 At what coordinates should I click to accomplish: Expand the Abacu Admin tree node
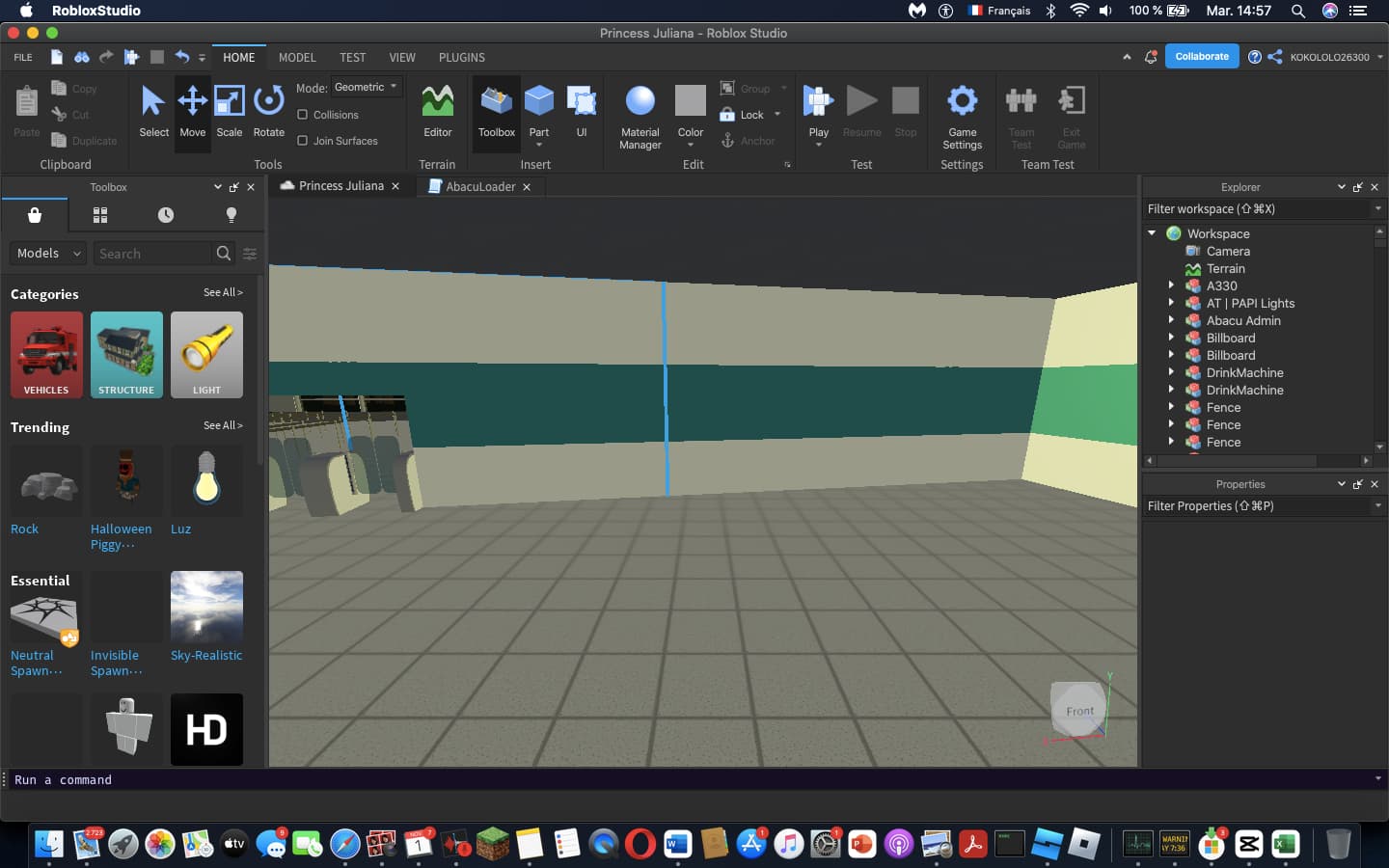1171,320
